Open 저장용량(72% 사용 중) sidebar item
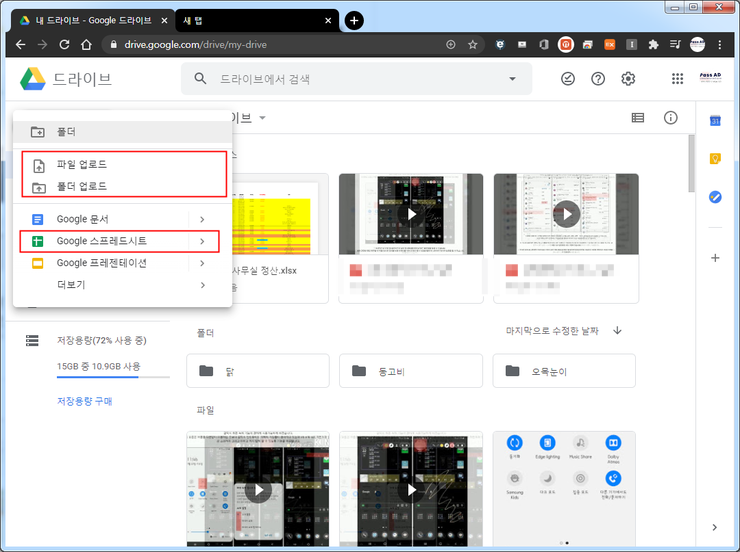This screenshot has width=740, height=552. (101, 340)
